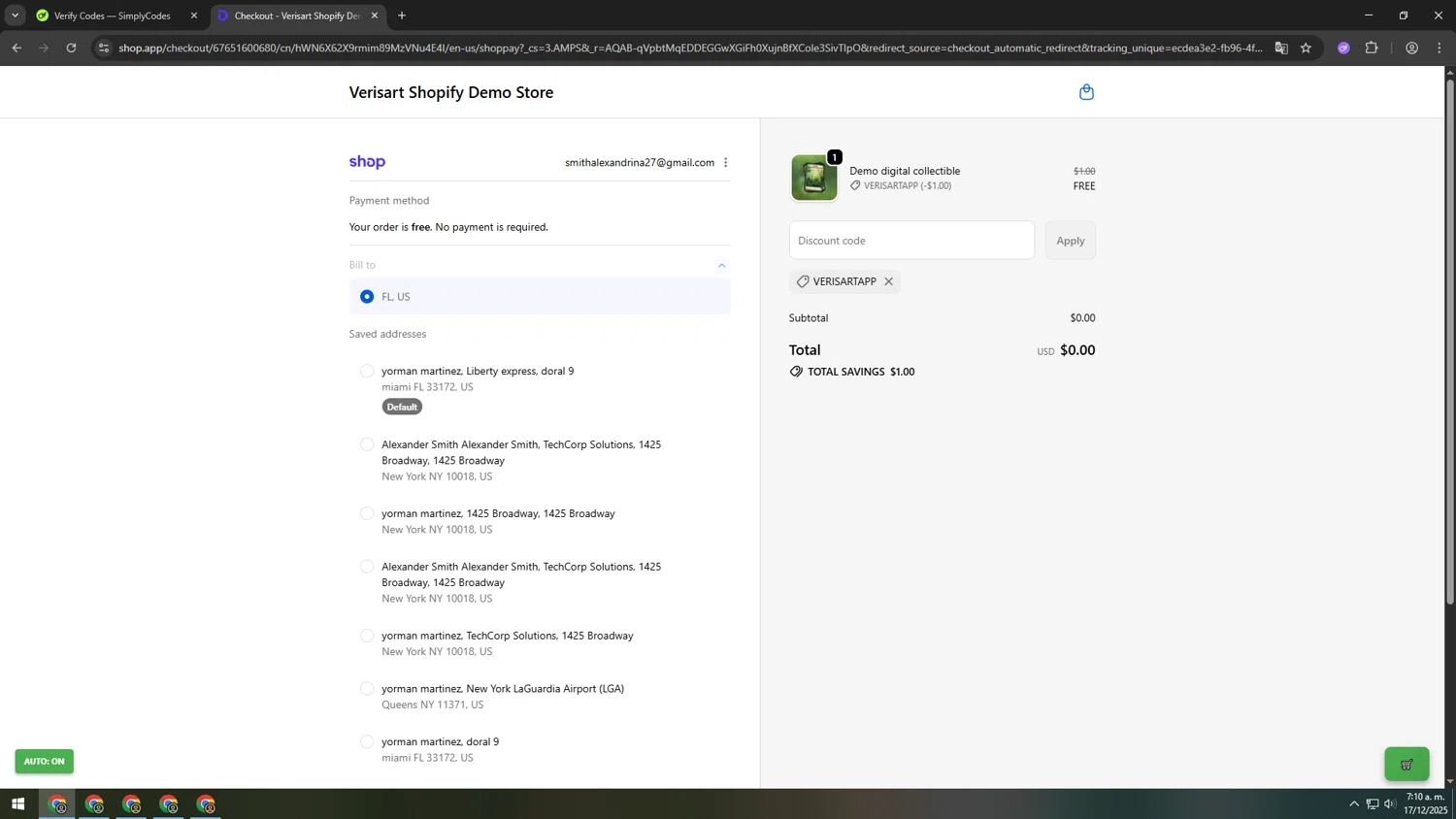Open the browser extensions puzzle icon
Viewport: 1456px width, 819px height.
click(1372, 48)
